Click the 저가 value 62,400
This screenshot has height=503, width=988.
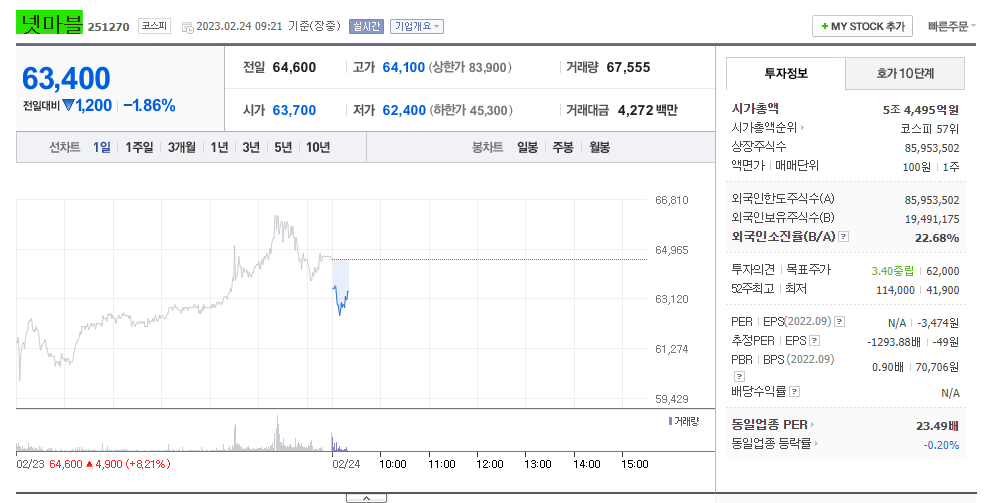point(404,110)
